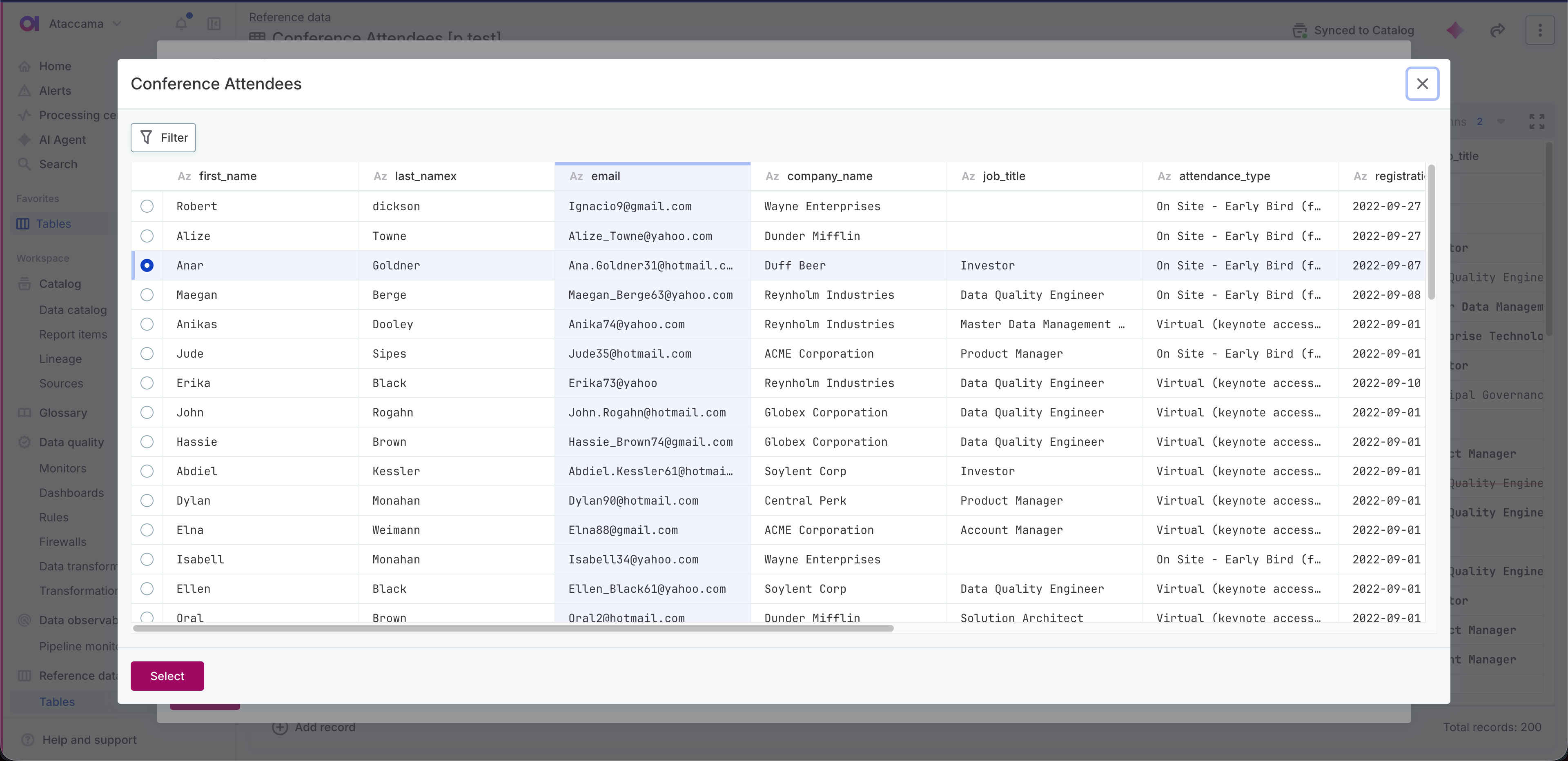
Task: Click the vertical scrollbar of the table
Action: click(1432, 231)
